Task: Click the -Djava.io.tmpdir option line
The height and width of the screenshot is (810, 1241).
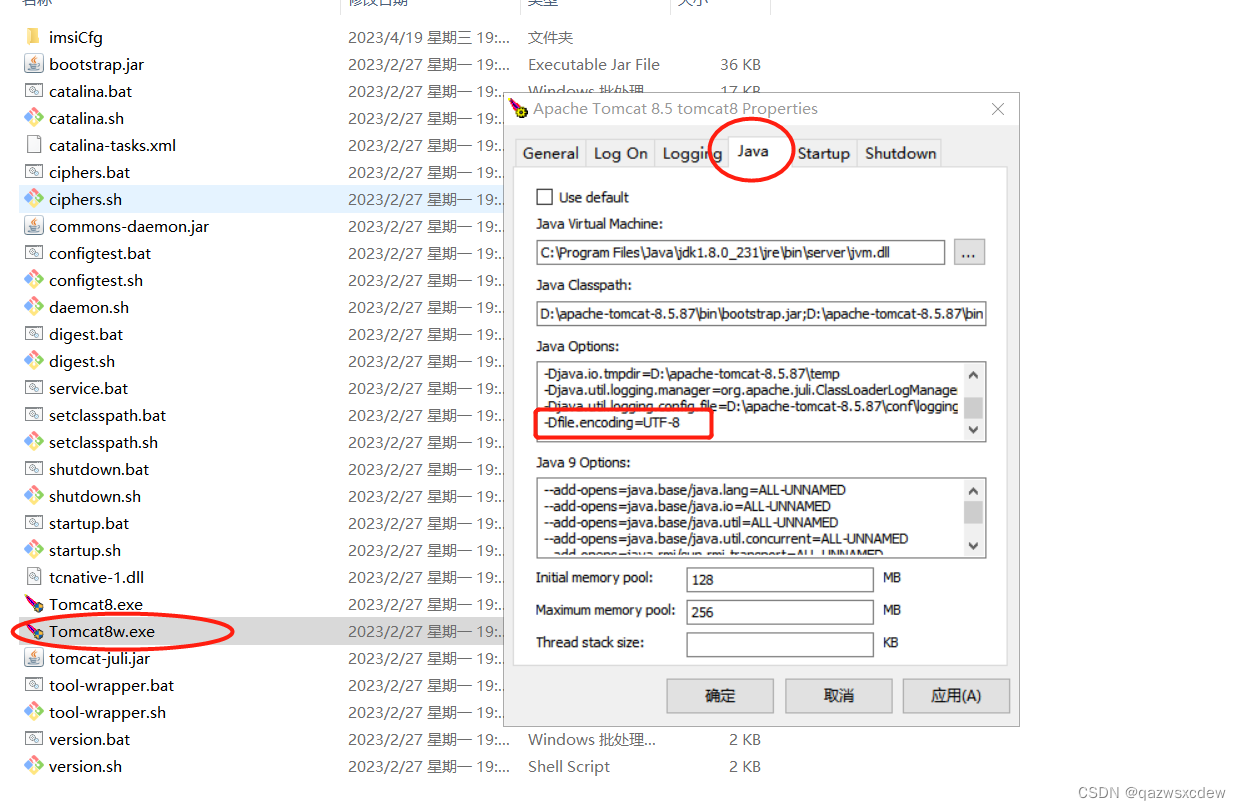Action: (691, 374)
